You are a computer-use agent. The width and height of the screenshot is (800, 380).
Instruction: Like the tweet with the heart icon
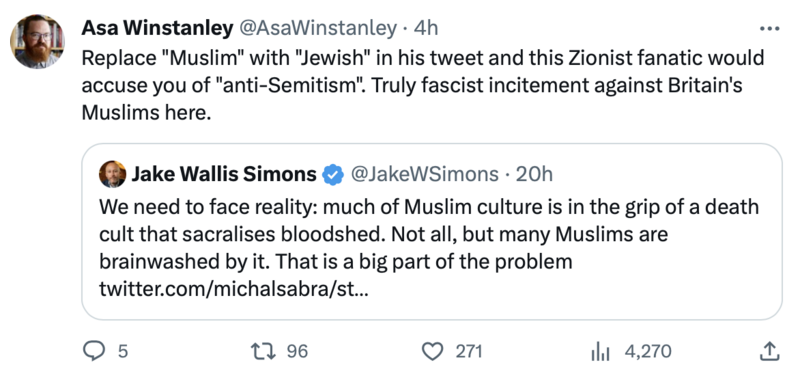pyautogui.click(x=433, y=351)
